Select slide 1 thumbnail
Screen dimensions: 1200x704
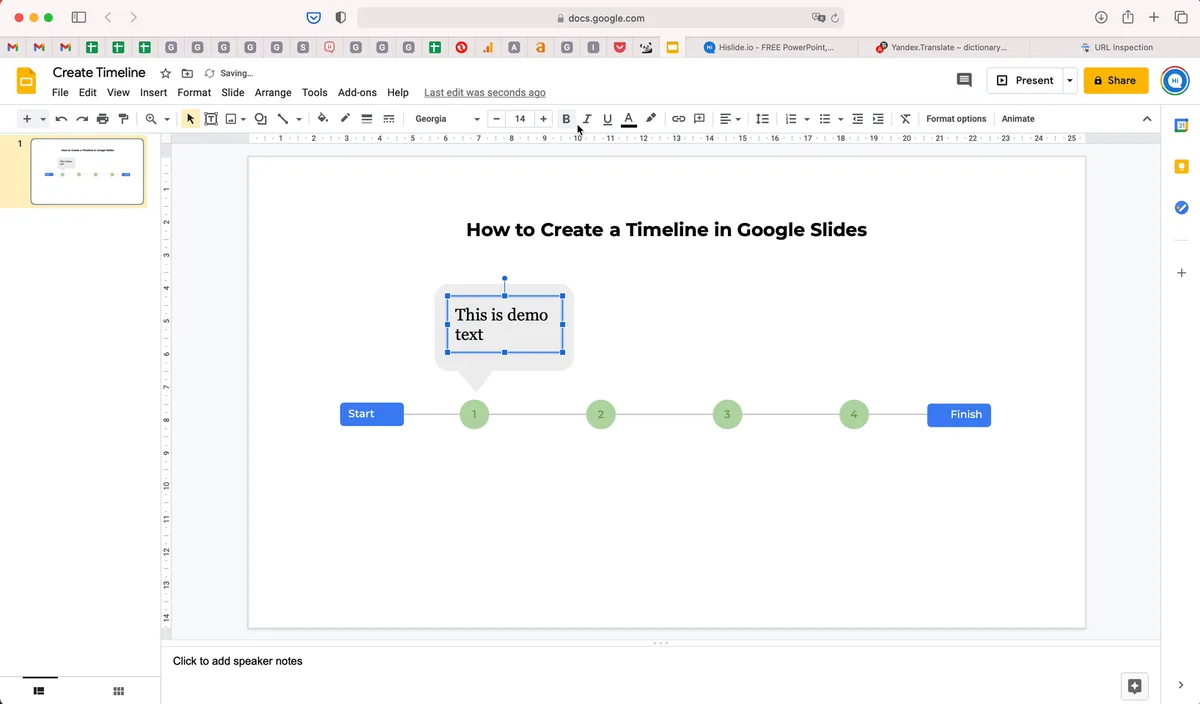pyautogui.click(x=87, y=171)
